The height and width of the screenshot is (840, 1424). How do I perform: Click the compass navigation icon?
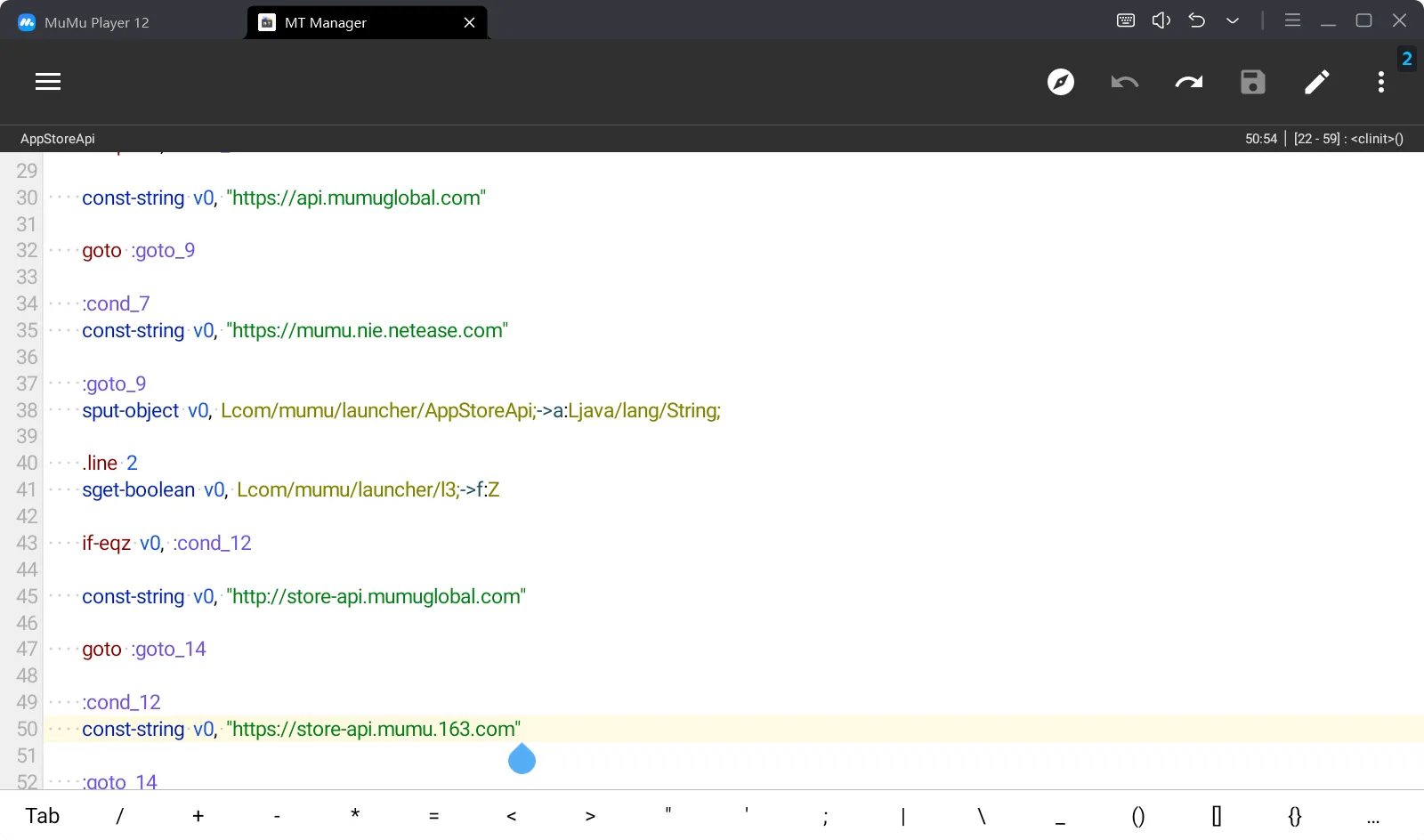[x=1060, y=82]
